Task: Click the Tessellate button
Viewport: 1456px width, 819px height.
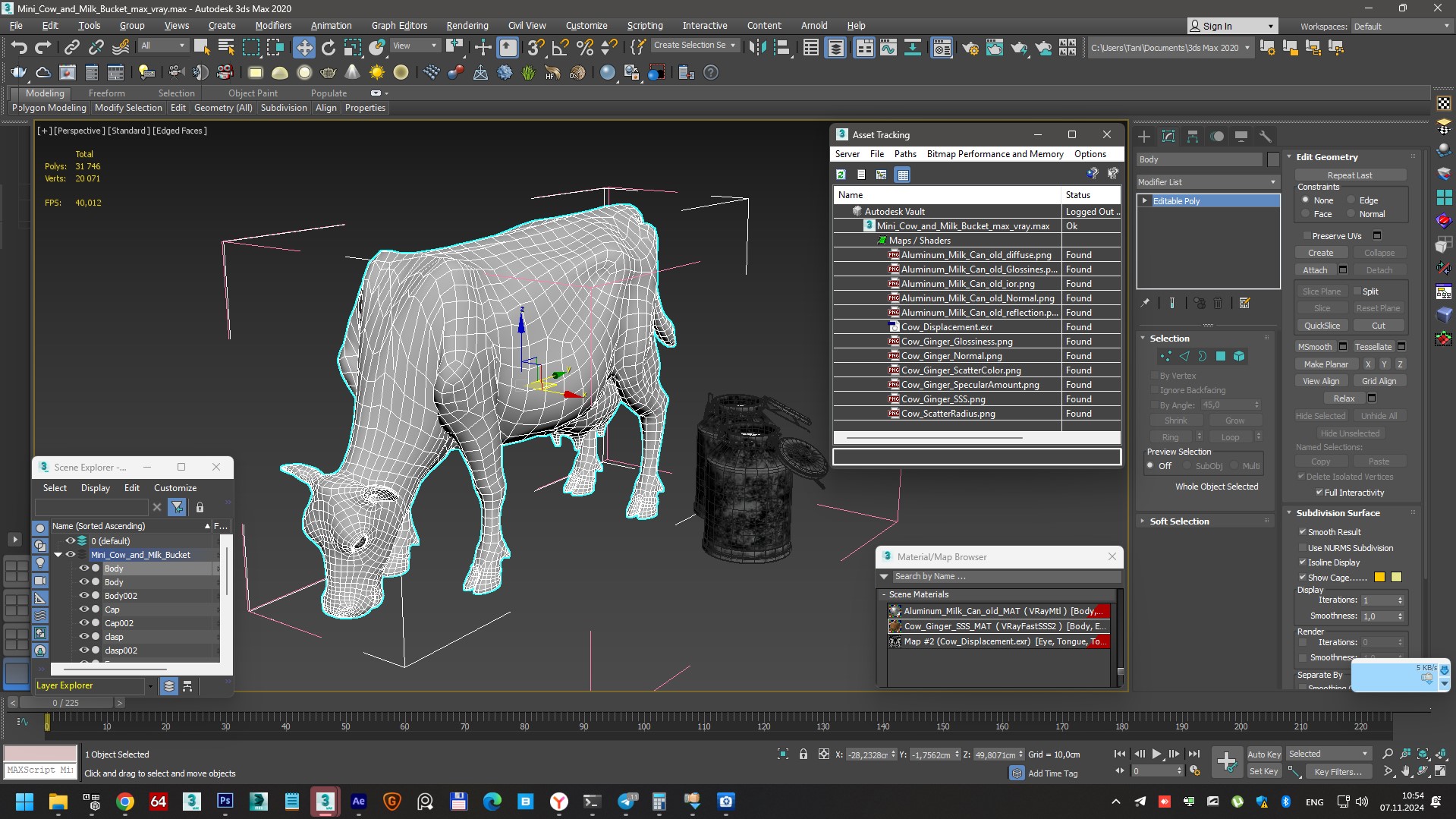Action: tap(1373, 347)
